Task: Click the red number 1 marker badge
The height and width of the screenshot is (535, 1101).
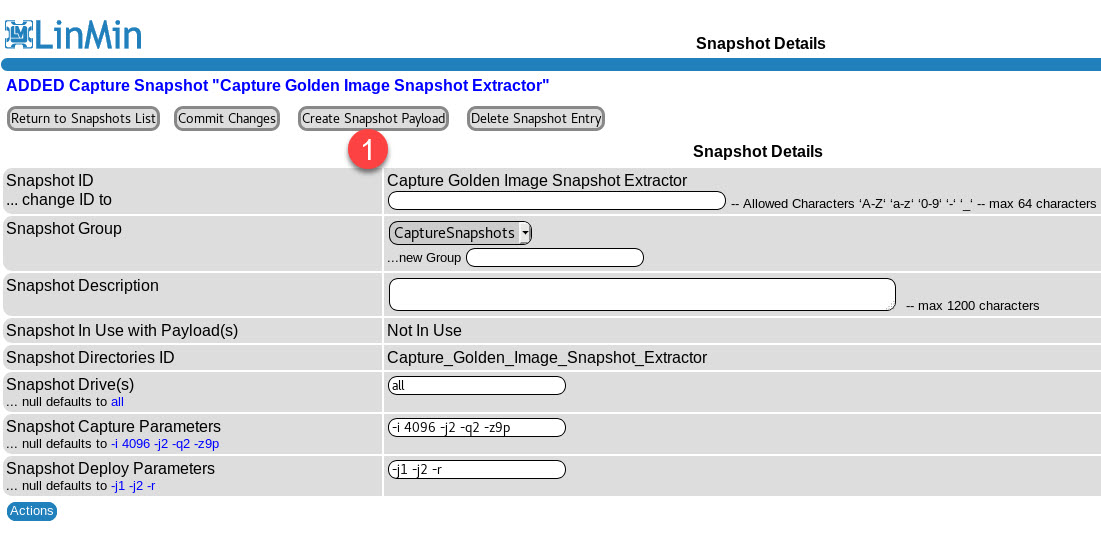Action: tap(367, 150)
